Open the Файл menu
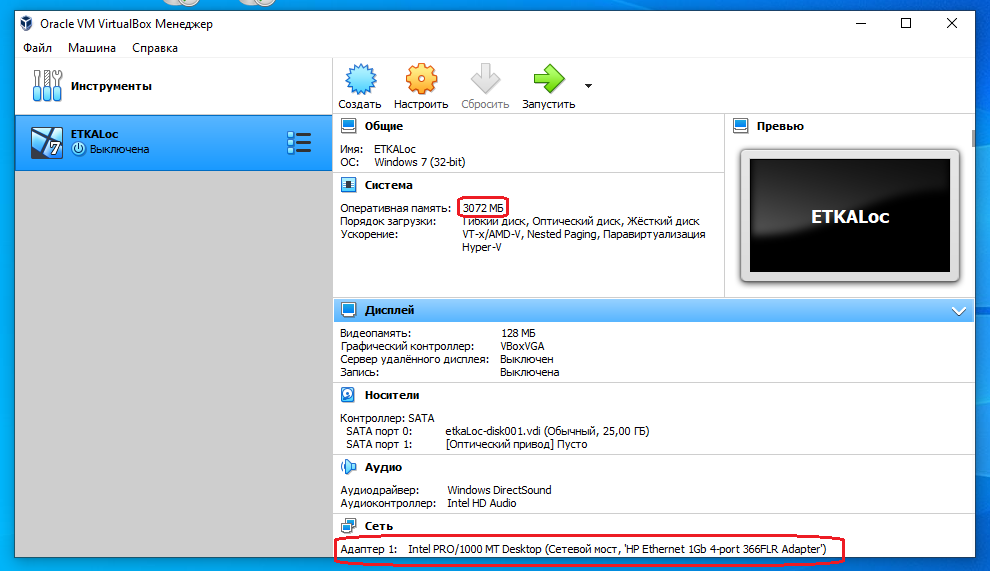 click(x=37, y=48)
